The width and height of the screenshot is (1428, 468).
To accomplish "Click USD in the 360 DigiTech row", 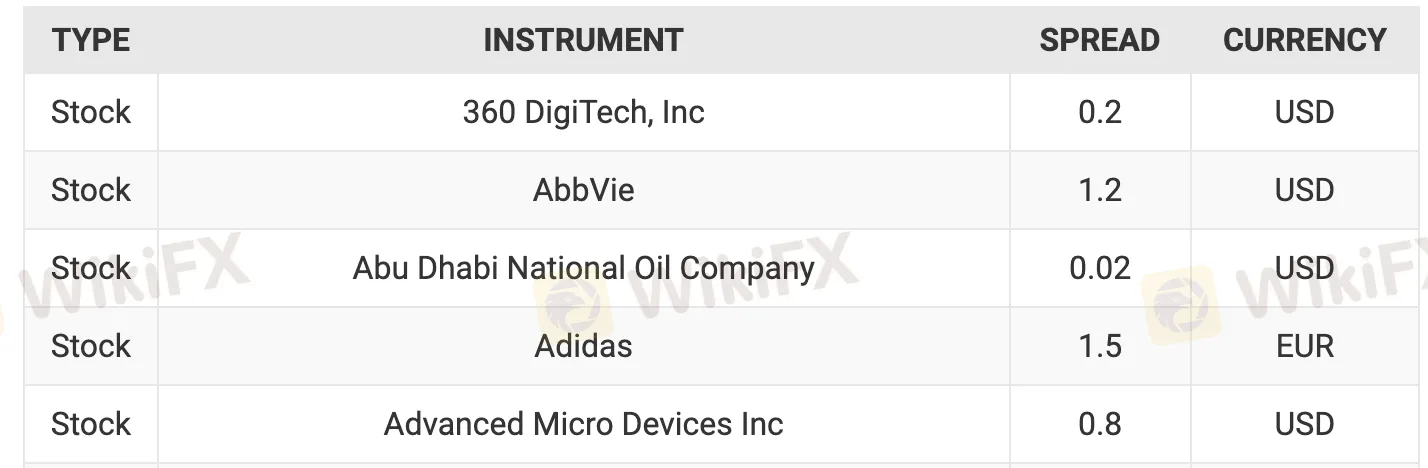I will pyautogui.click(x=1304, y=112).
